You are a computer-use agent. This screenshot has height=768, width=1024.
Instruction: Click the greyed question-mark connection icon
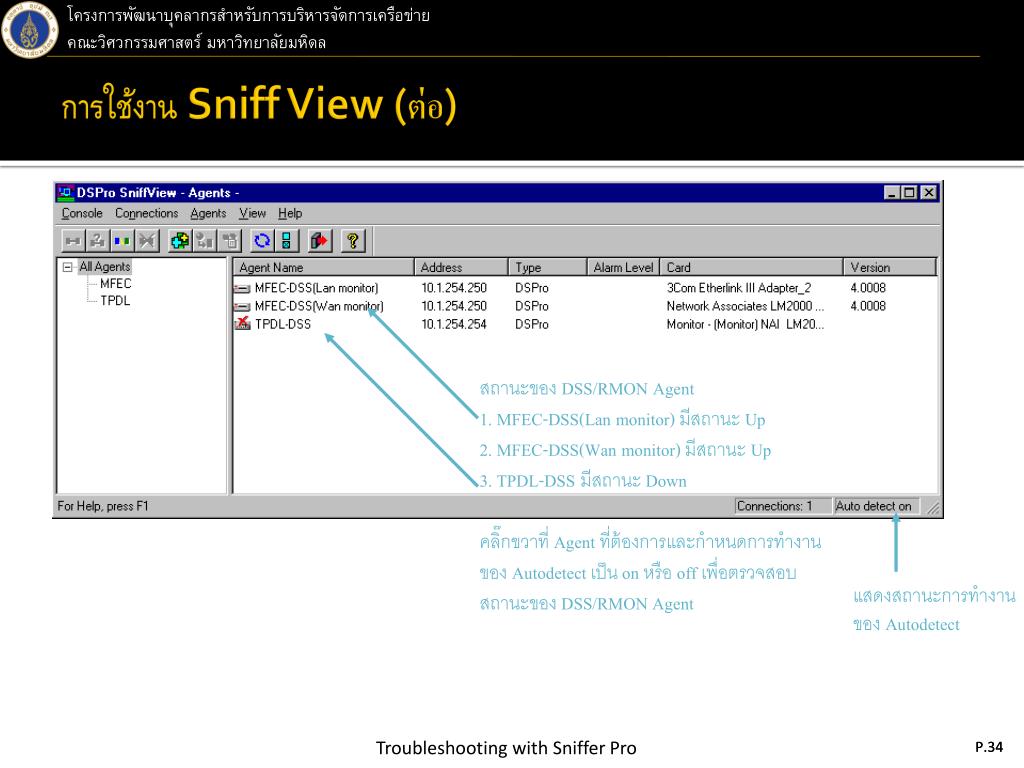(97, 241)
